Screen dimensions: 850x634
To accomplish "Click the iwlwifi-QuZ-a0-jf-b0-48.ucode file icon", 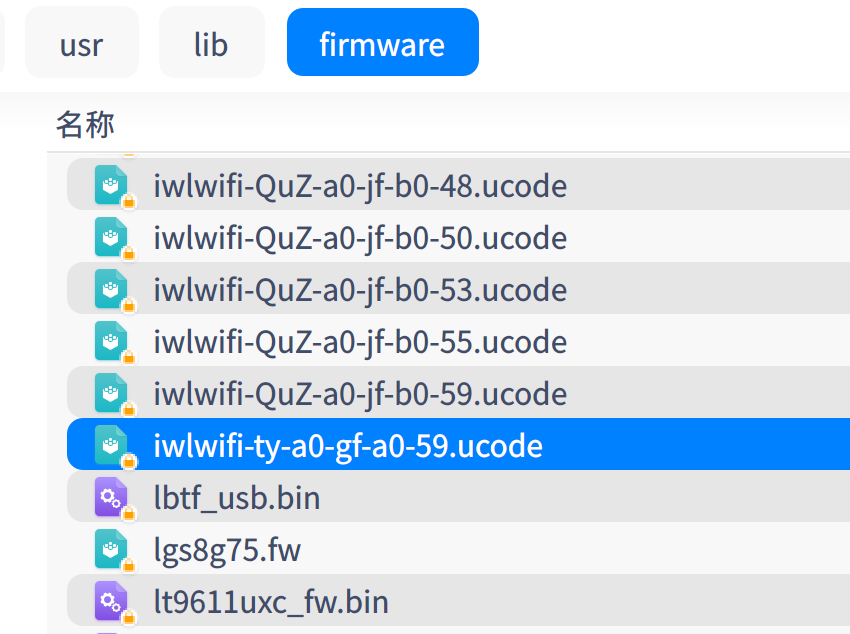I will pos(111,185).
